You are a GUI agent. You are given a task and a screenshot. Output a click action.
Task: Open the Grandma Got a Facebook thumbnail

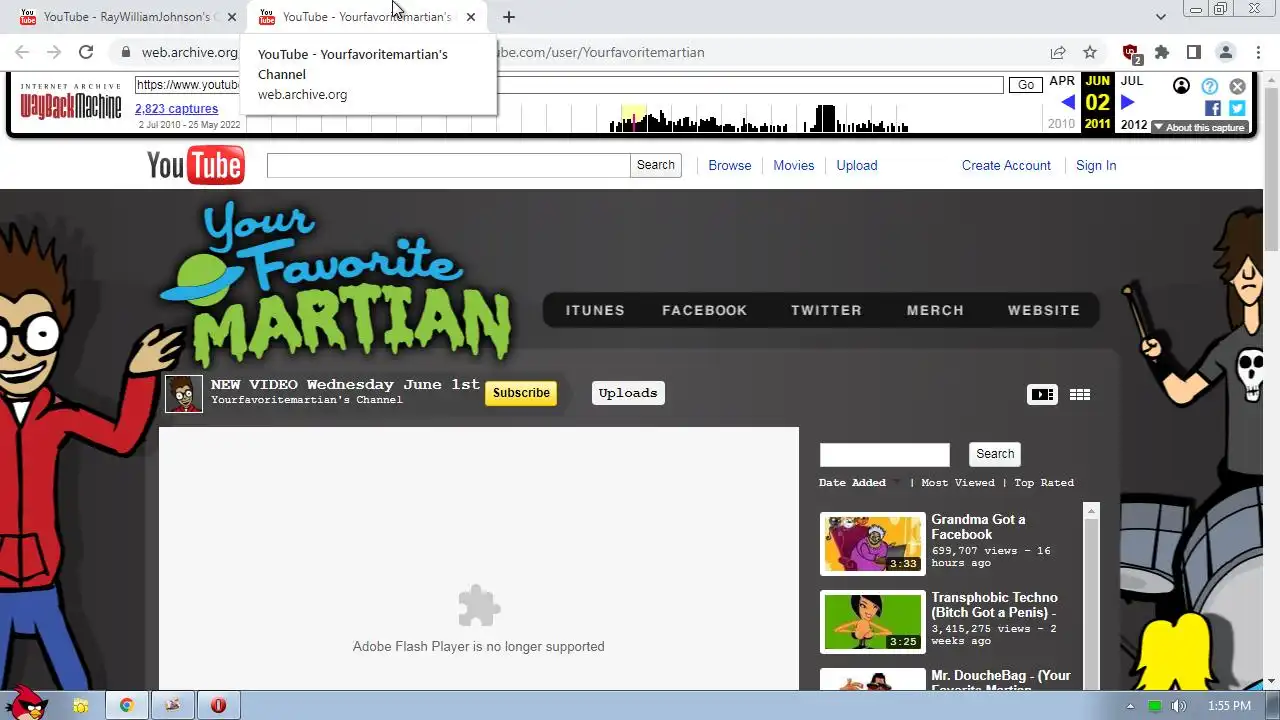click(x=873, y=544)
